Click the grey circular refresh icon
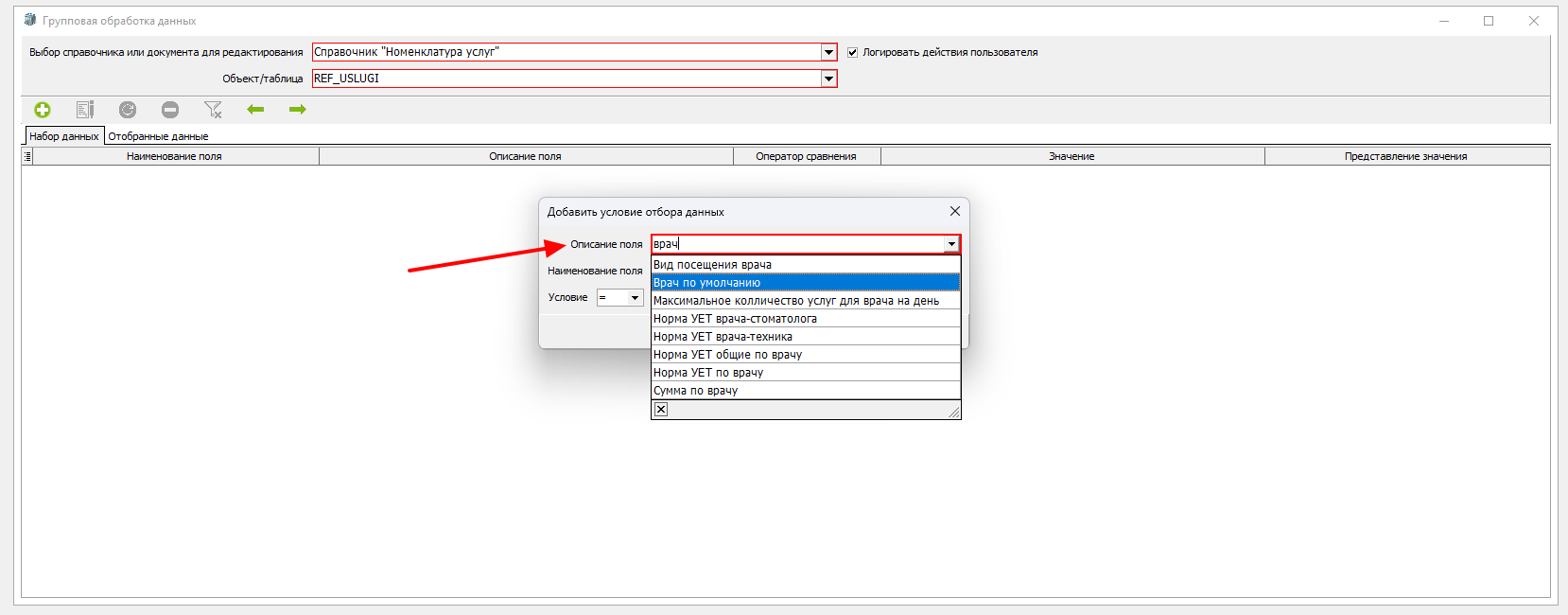The image size is (1568, 615). (128, 110)
